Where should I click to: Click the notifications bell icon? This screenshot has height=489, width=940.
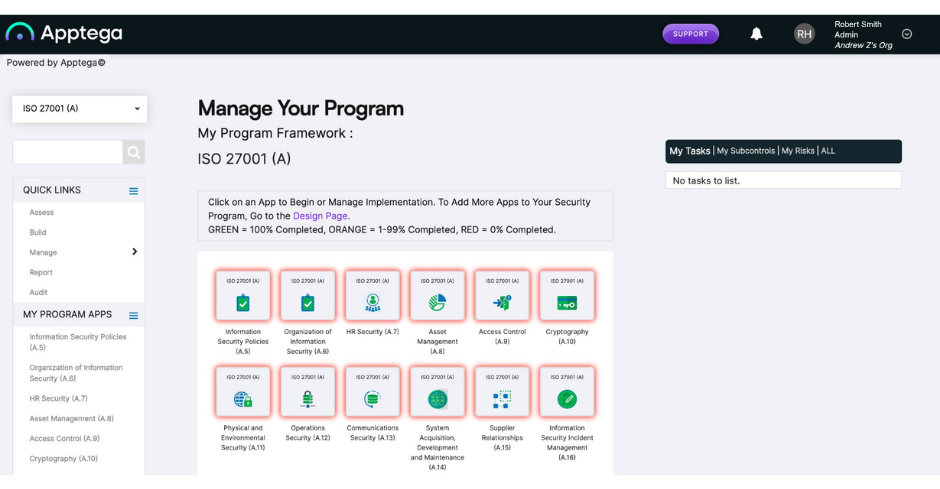[757, 34]
